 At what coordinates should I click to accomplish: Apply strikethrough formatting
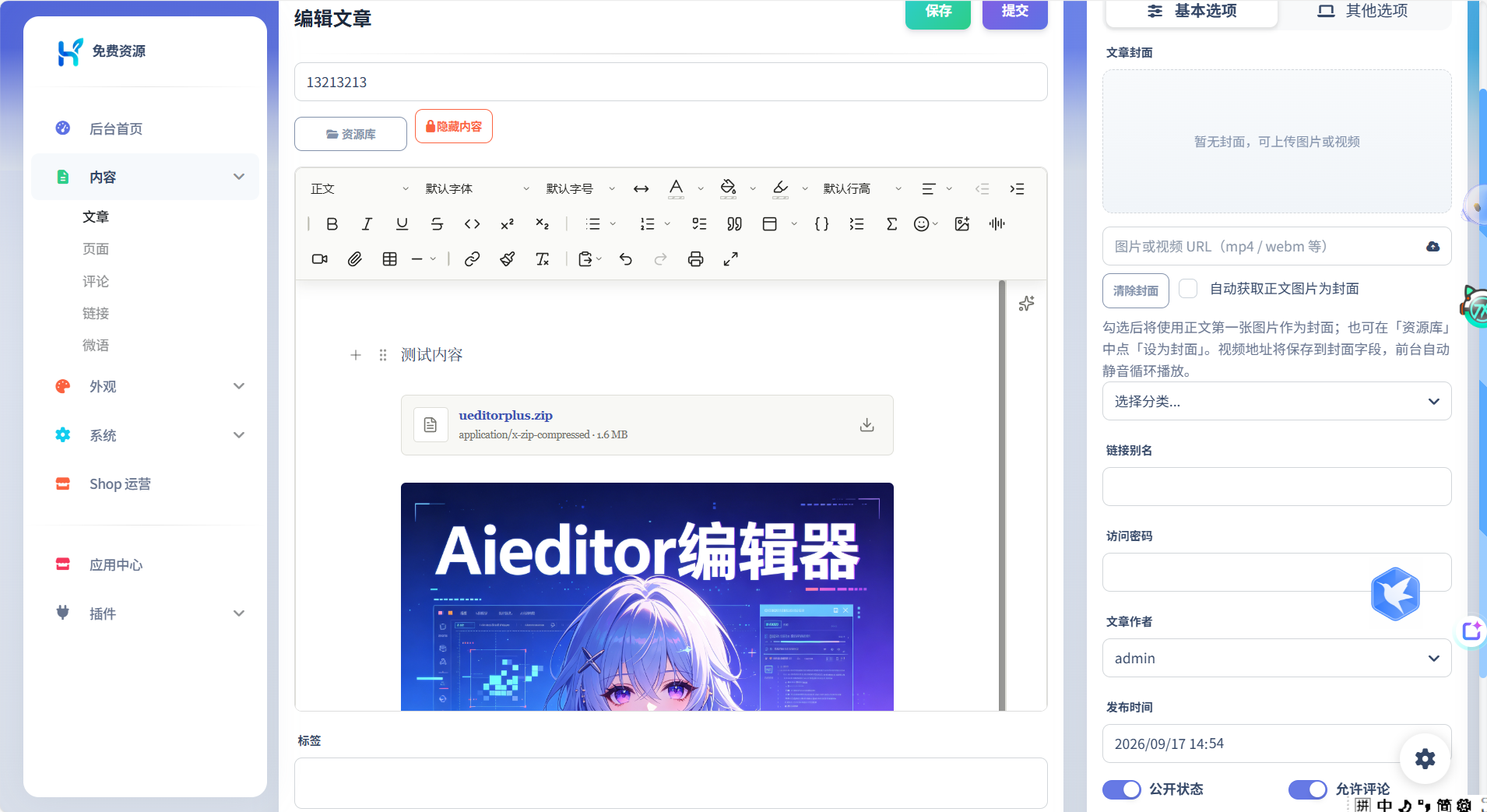(437, 224)
